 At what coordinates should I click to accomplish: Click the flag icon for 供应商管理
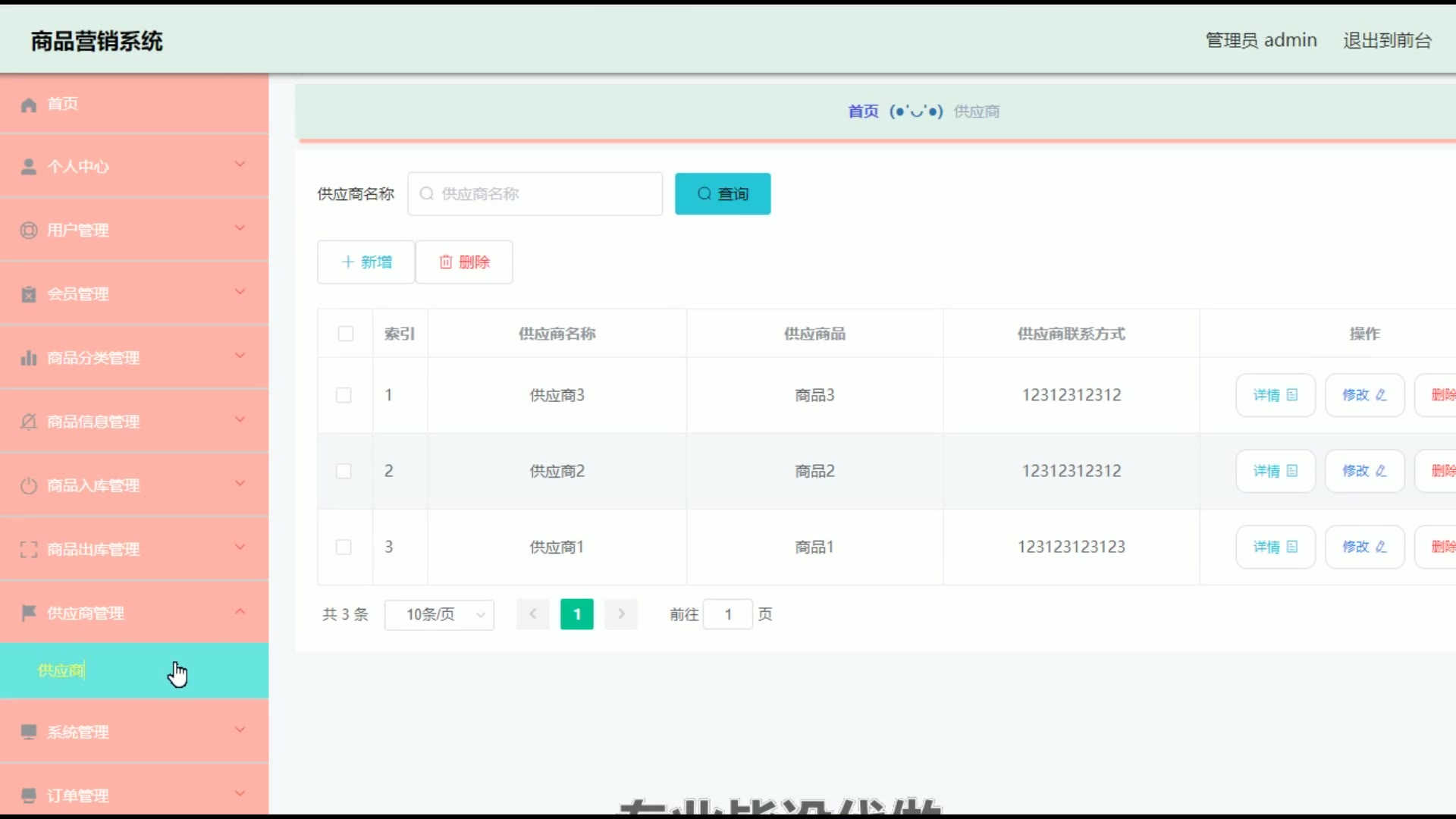tap(29, 613)
